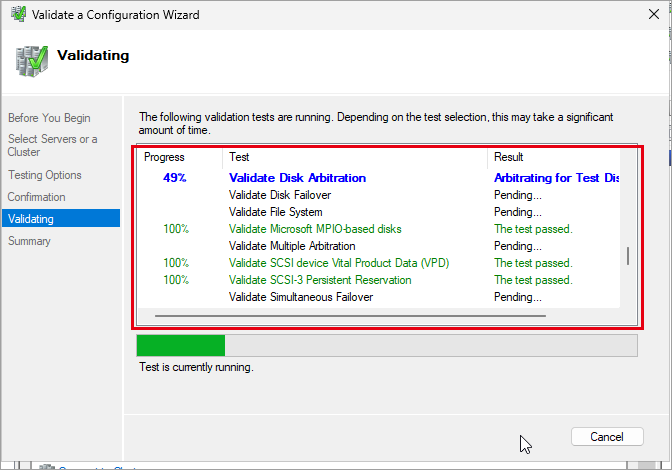Click the horizontal scrollbar of test list
The width and height of the screenshot is (672, 470).
[350, 316]
